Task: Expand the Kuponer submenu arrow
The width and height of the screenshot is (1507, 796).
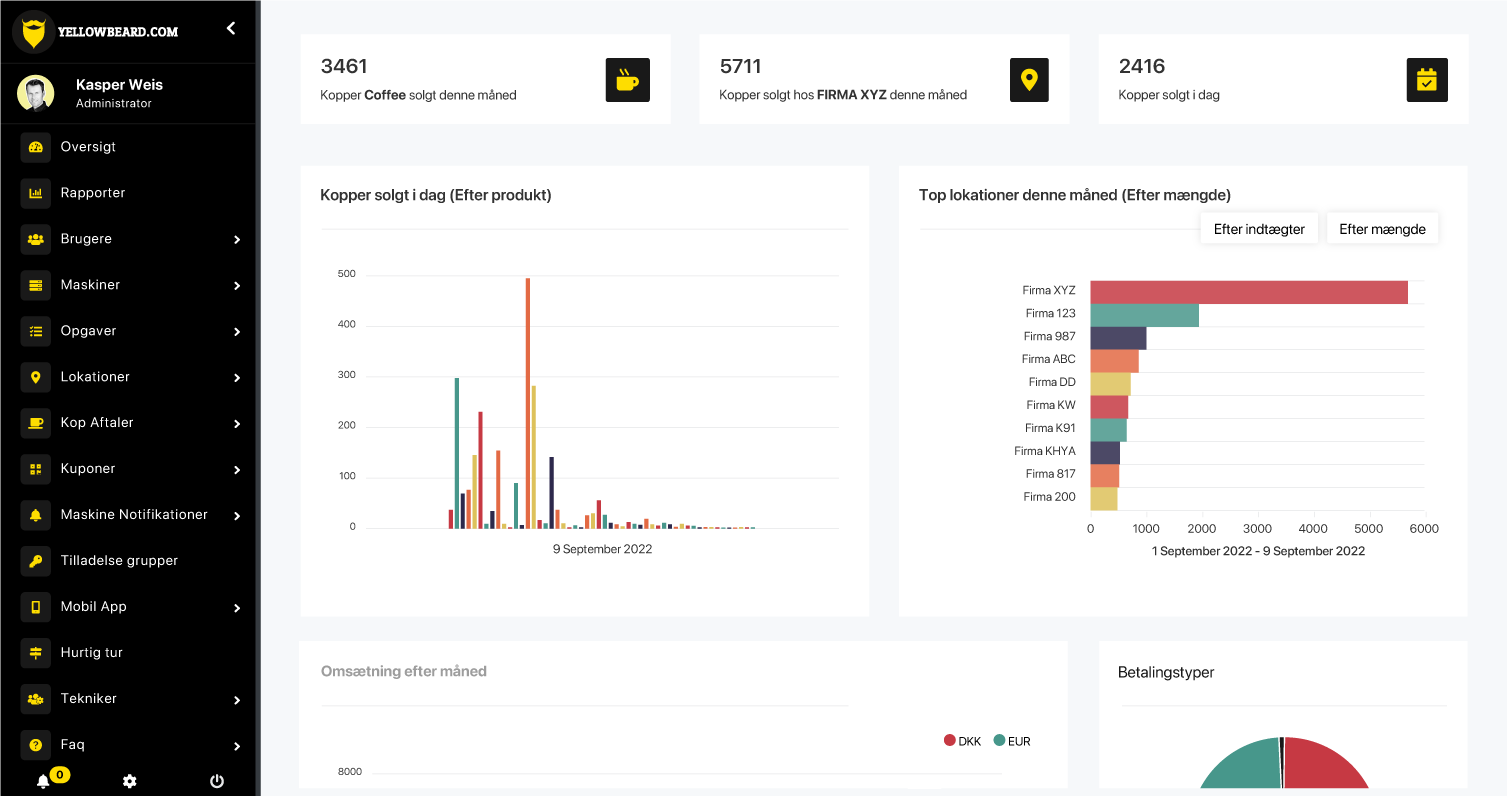Action: (237, 470)
